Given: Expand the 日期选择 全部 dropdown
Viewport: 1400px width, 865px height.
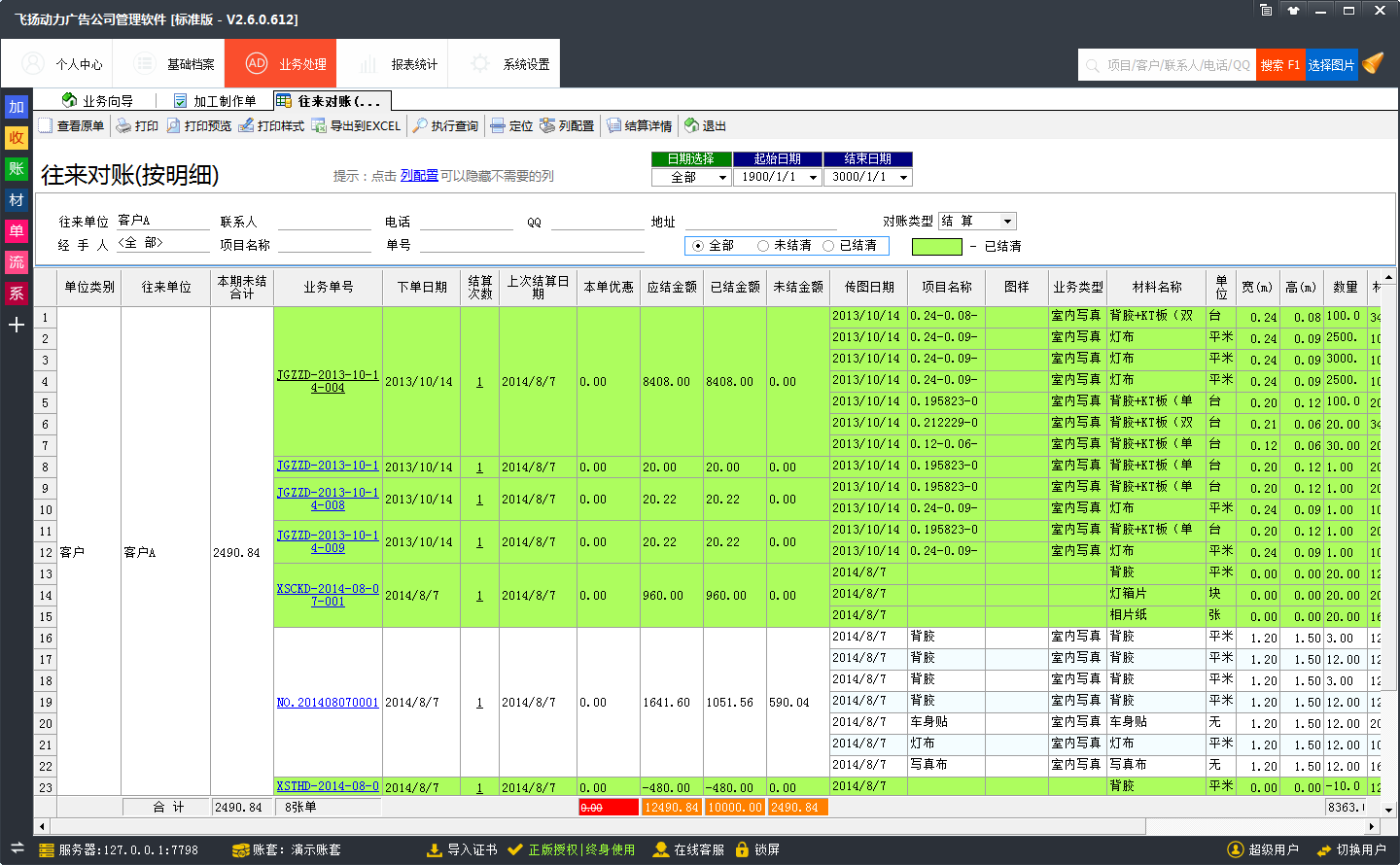Looking at the screenshot, I should click(x=722, y=178).
